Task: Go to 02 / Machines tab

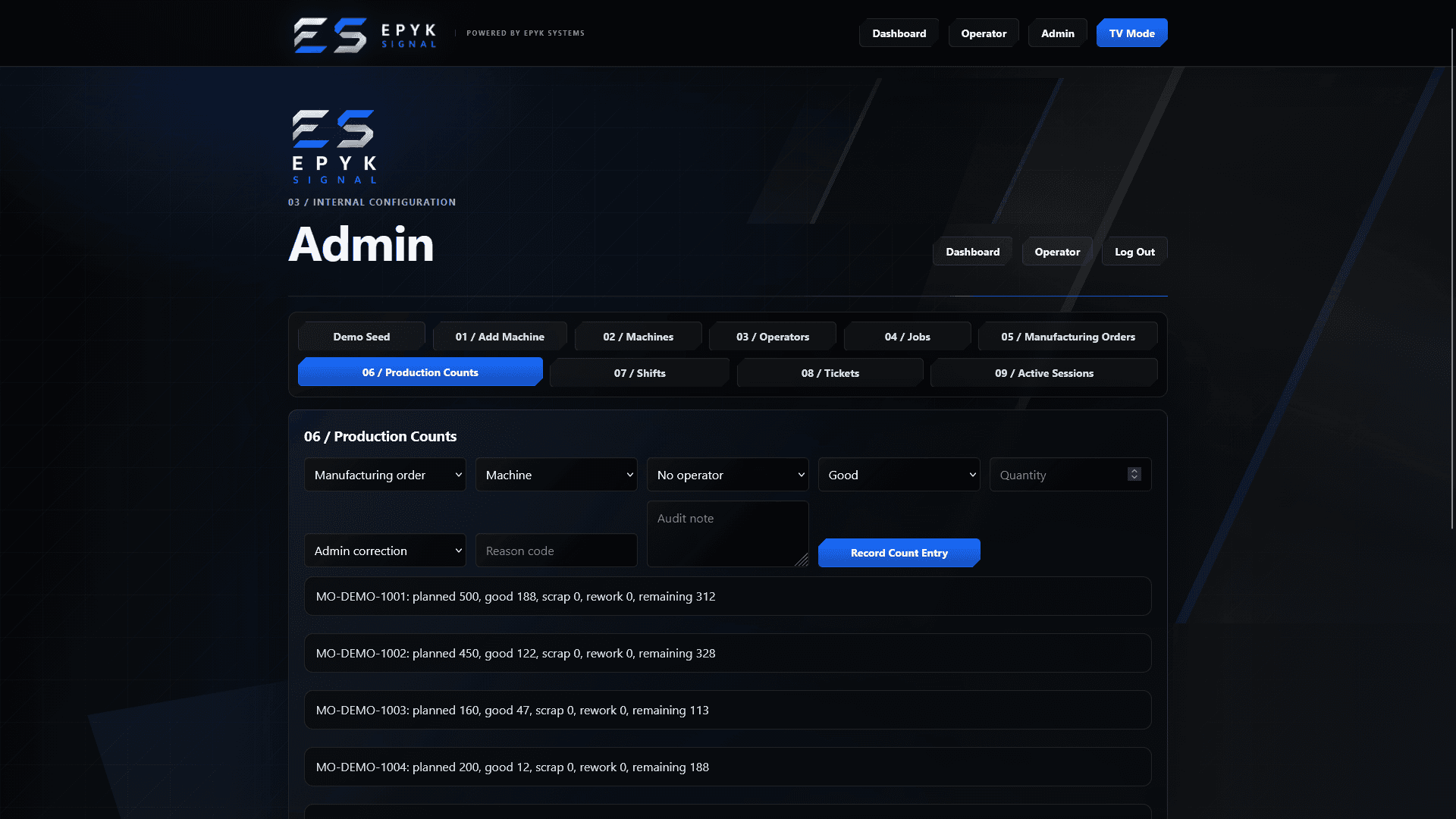Action: click(639, 337)
